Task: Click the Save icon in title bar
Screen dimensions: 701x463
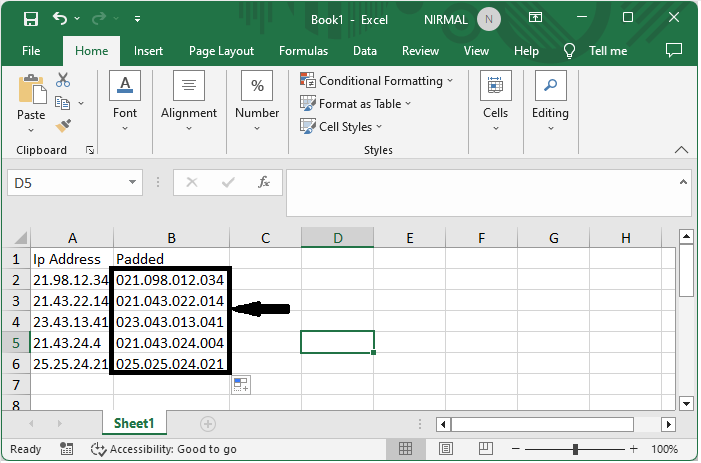Action: coord(30,19)
